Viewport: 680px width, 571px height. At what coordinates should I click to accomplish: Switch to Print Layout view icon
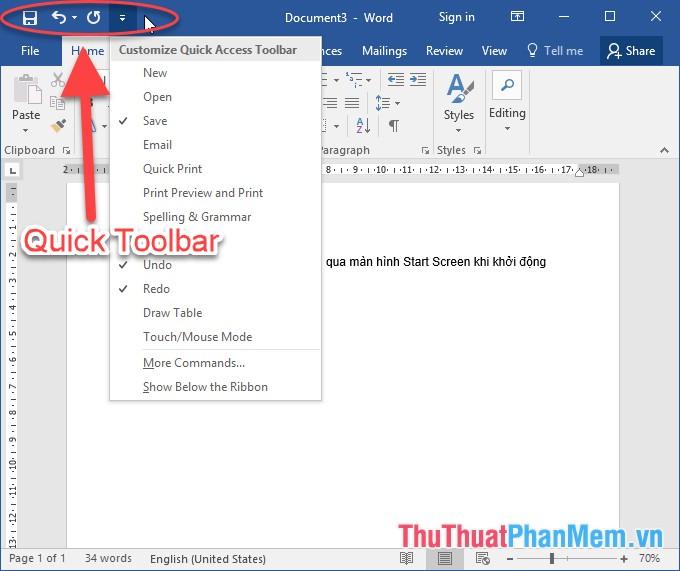click(445, 558)
